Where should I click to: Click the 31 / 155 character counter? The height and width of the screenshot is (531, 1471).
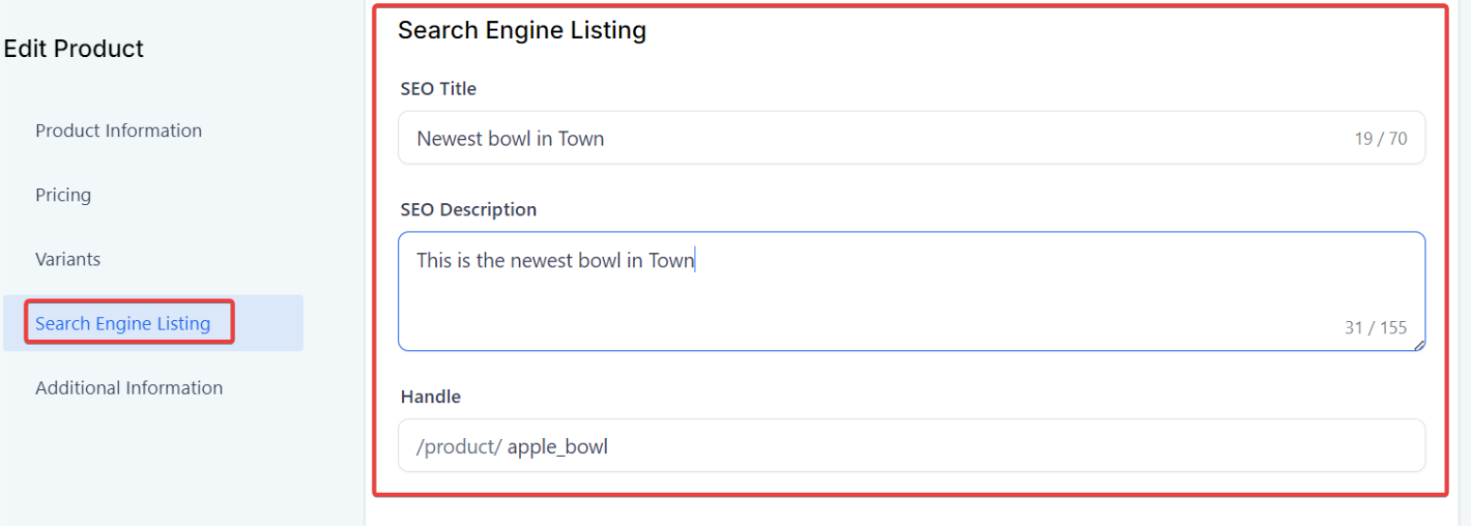(x=1375, y=328)
